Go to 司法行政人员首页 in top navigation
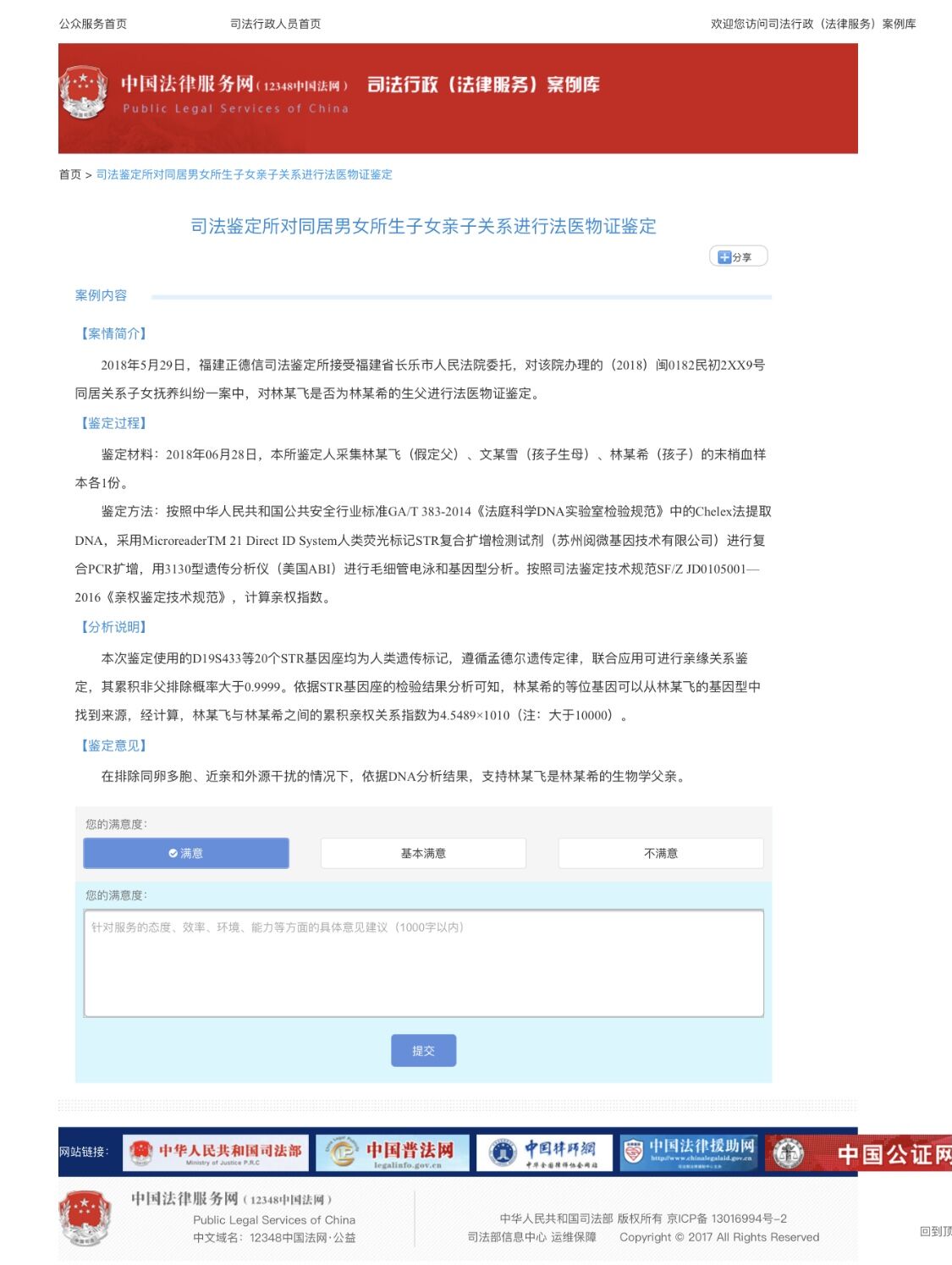The width and height of the screenshot is (952, 1265). click(x=275, y=24)
